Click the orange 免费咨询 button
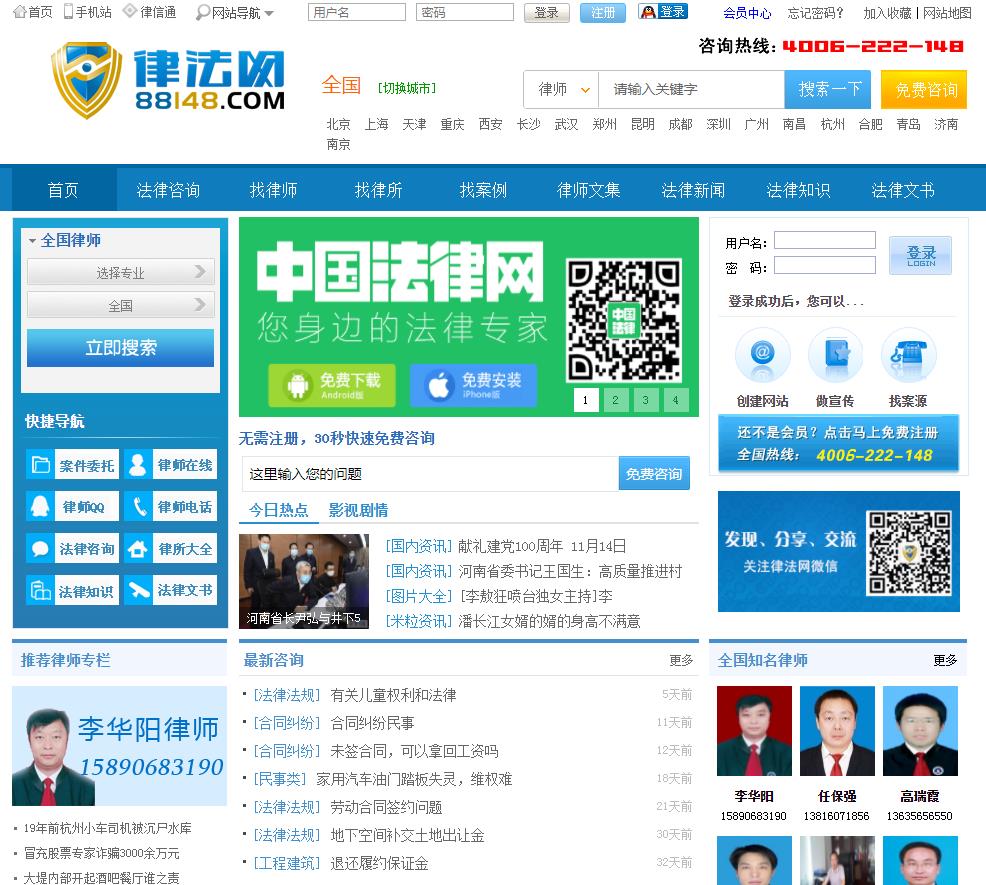Screen dimensions: 986x885 (924, 89)
